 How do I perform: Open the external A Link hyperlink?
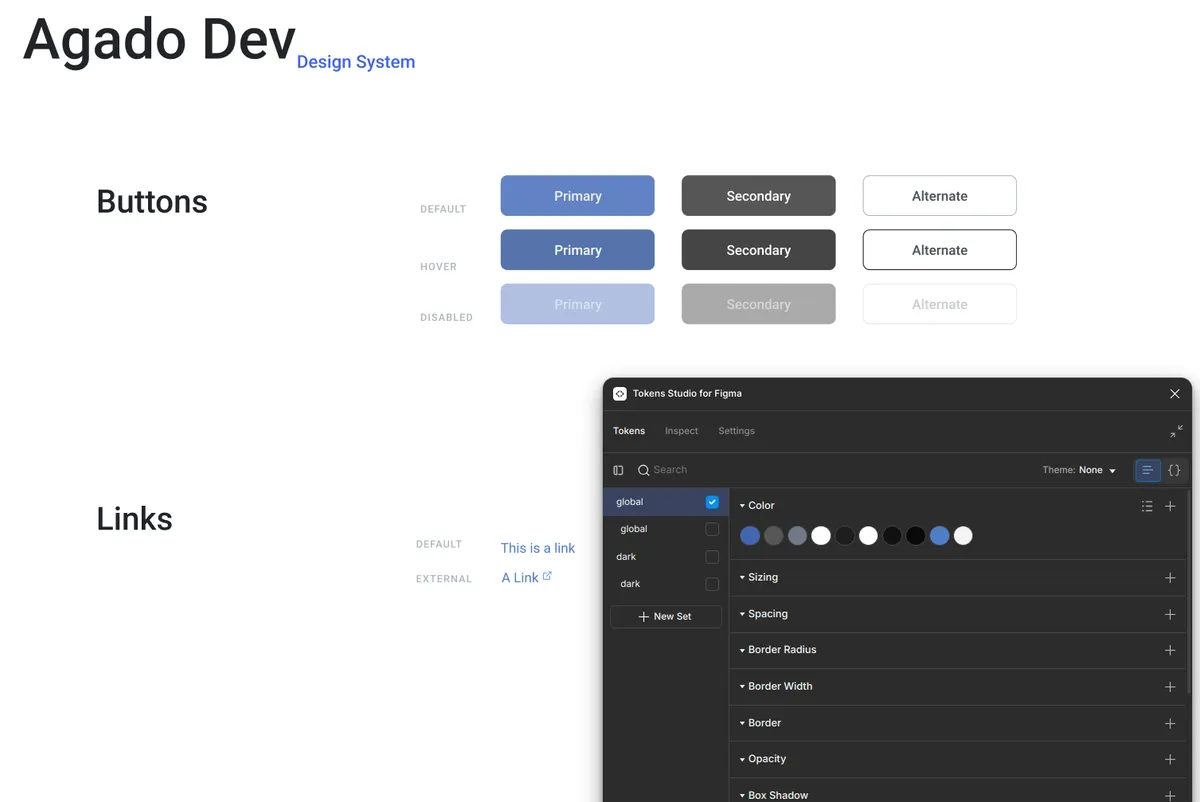(520, 577)
